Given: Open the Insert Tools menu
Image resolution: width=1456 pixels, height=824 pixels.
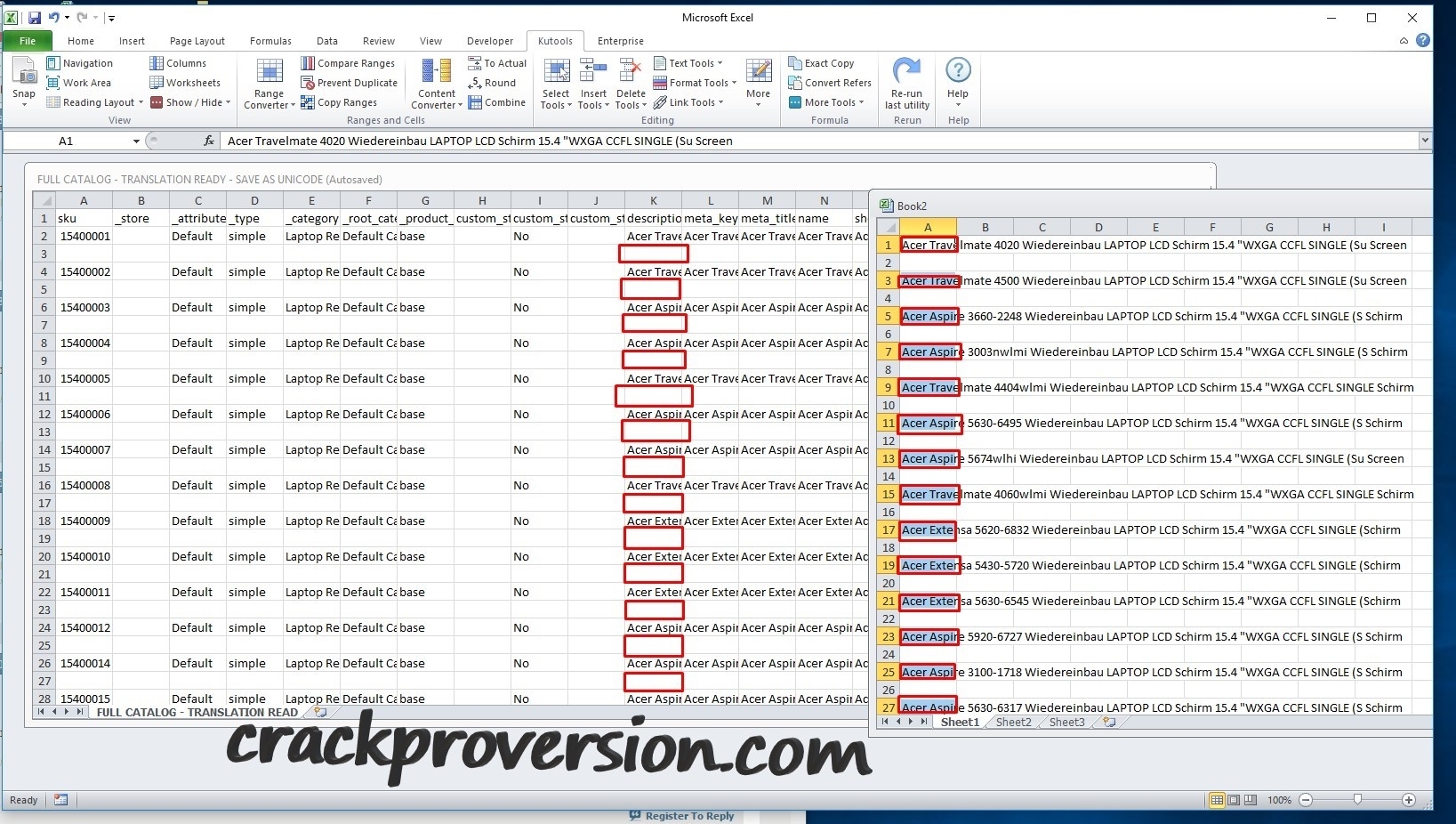Looking at the screenshot, I should (x=593, y=84).
